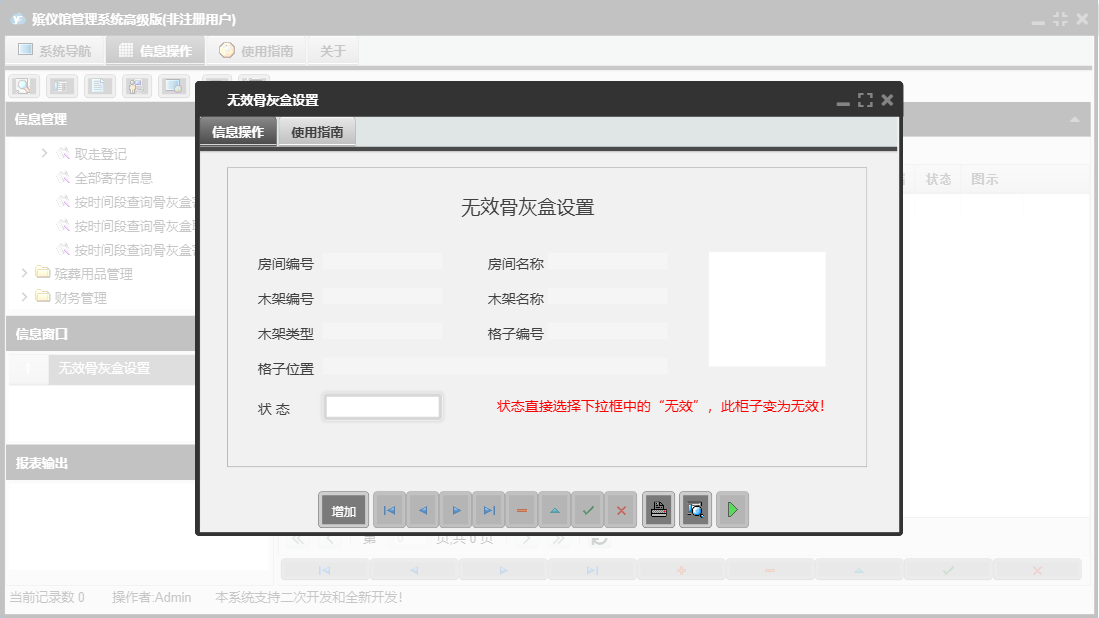The height and width of the screenshot is (618, 1099).
Task: Switch to the 使用指南 tab in the dialog
Action: [x=316, y=130]
